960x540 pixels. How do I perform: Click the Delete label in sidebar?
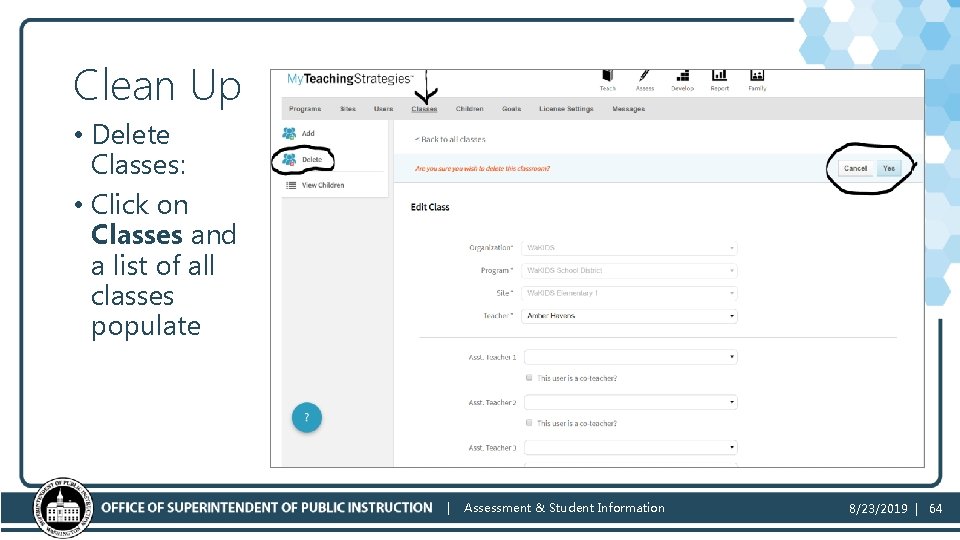(312, 160)
